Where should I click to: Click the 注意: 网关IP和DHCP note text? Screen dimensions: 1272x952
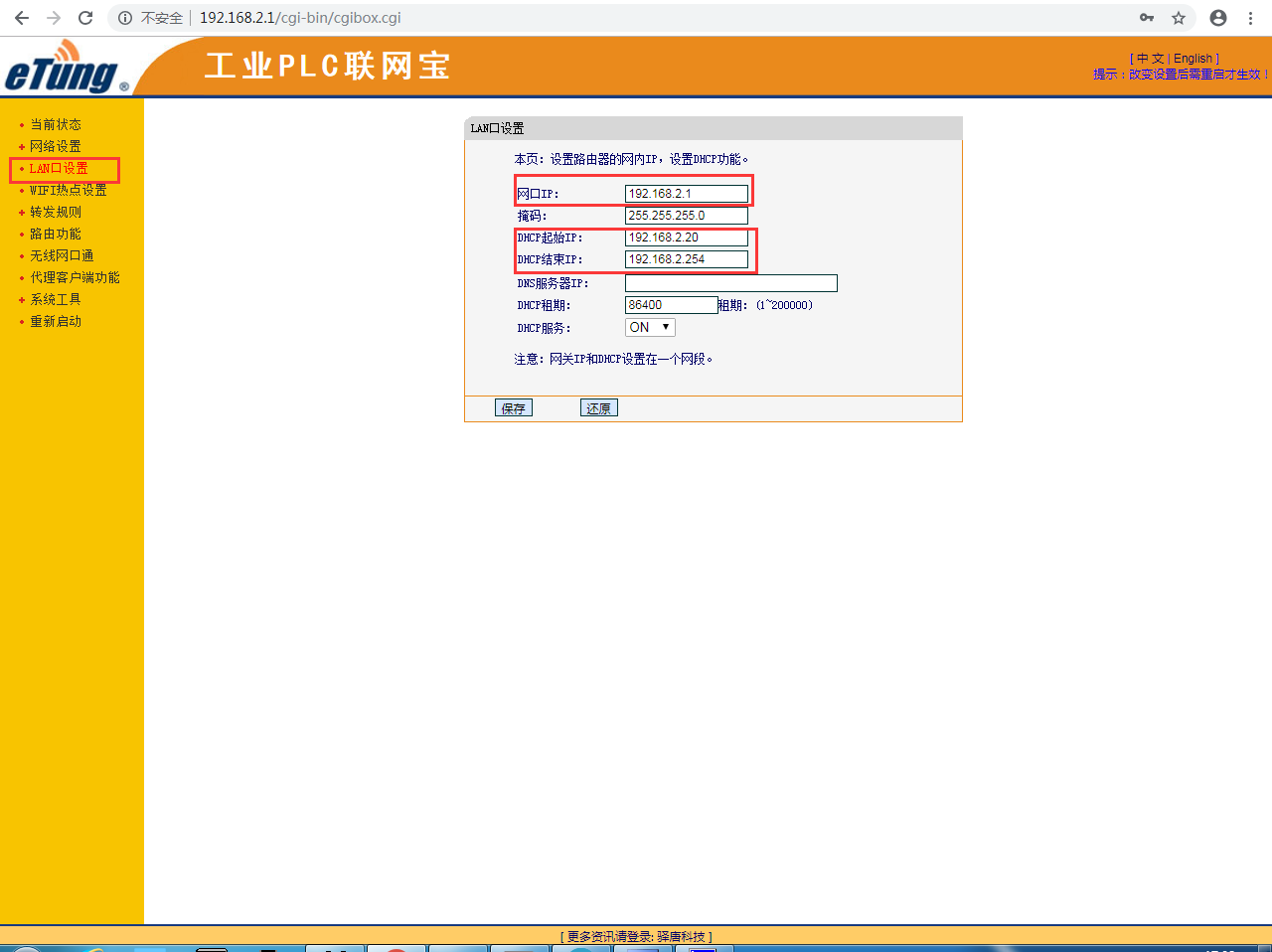pyautogui.click(x=613, y=359)
